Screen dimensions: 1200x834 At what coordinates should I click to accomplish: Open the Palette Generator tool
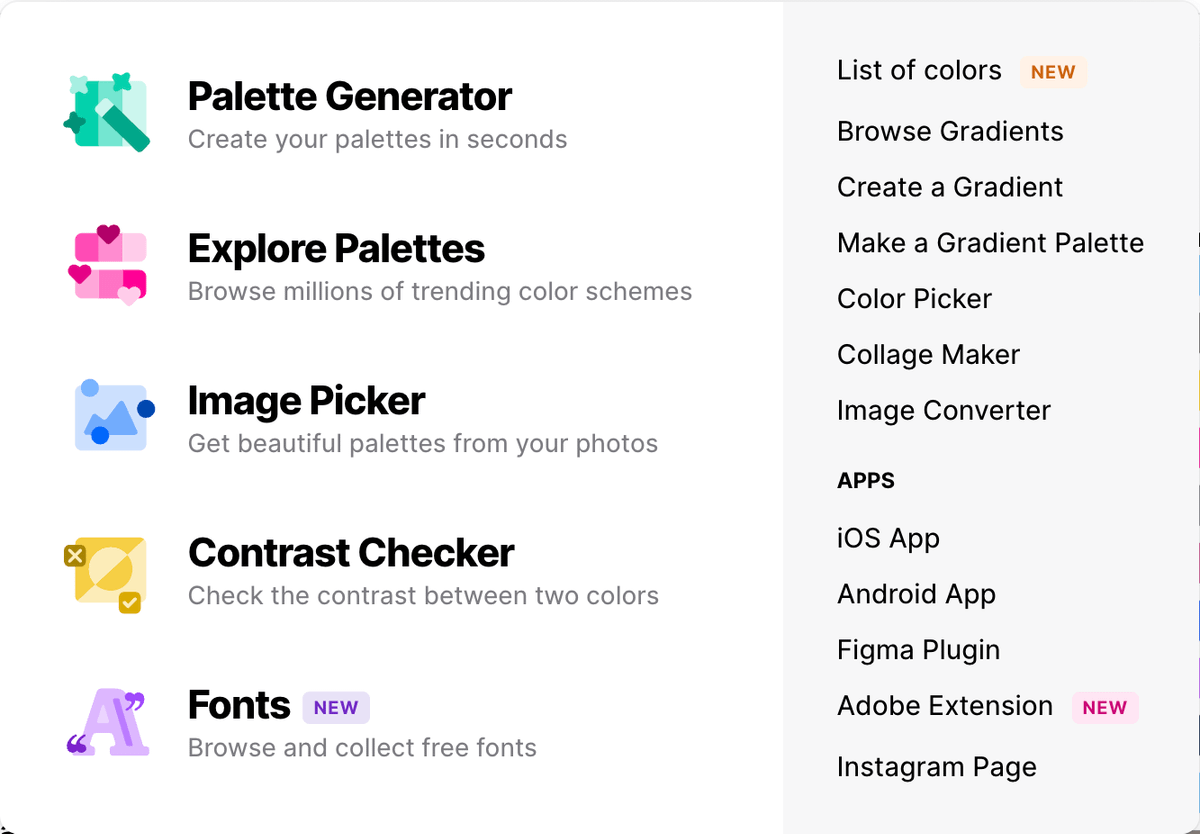pyautogui.click(x=349, y=97)
